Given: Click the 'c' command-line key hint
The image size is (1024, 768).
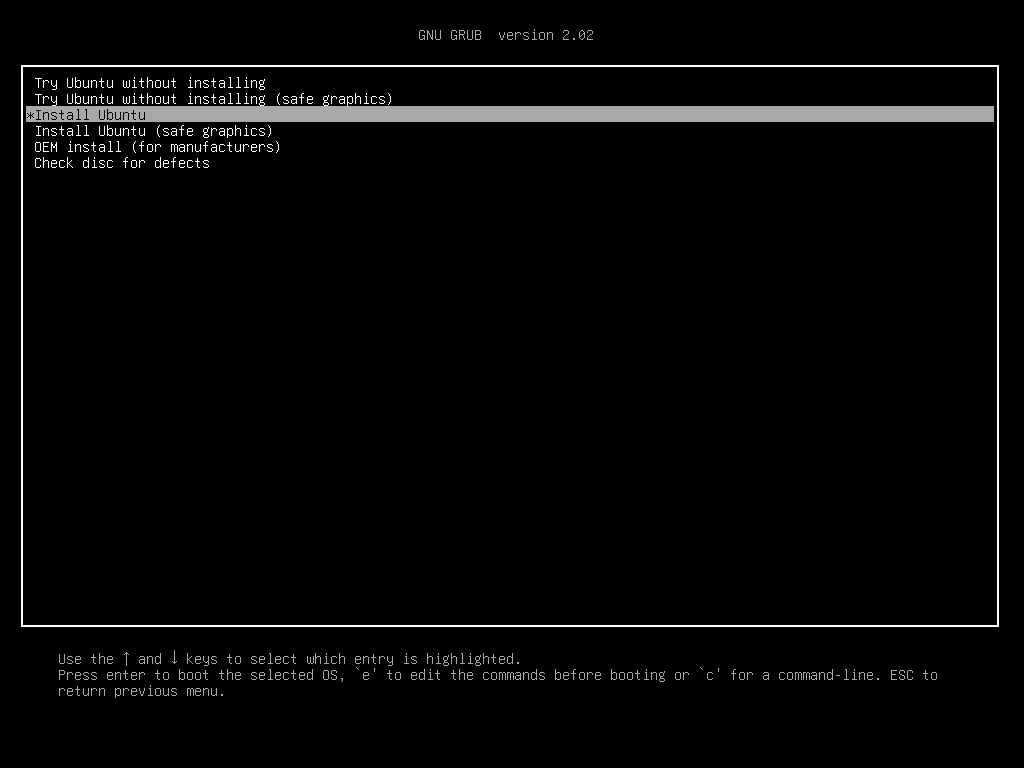Looking at the screenshot, I should tap(710, 675).
